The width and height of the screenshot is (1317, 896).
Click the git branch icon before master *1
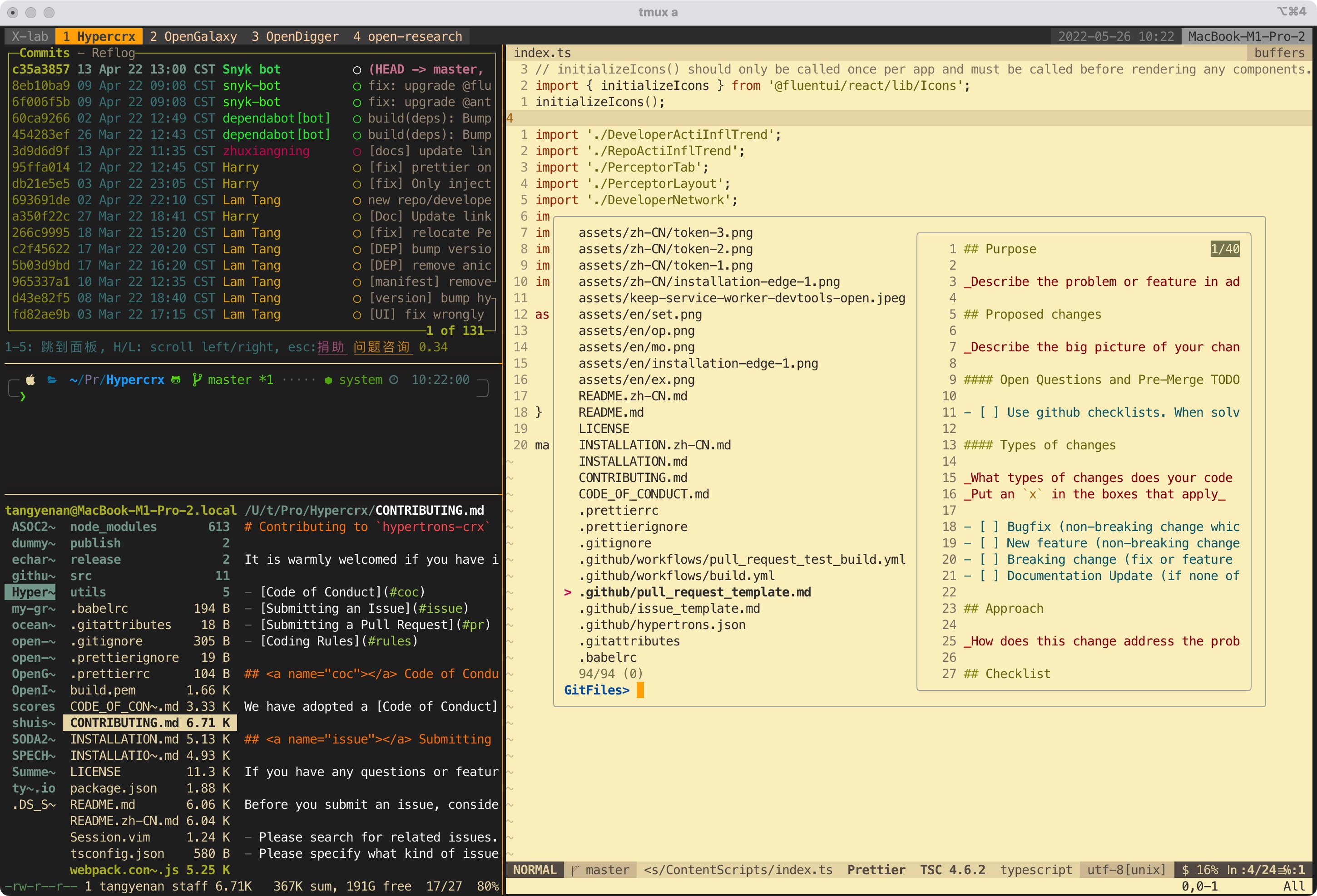click(x=197, y=380)
